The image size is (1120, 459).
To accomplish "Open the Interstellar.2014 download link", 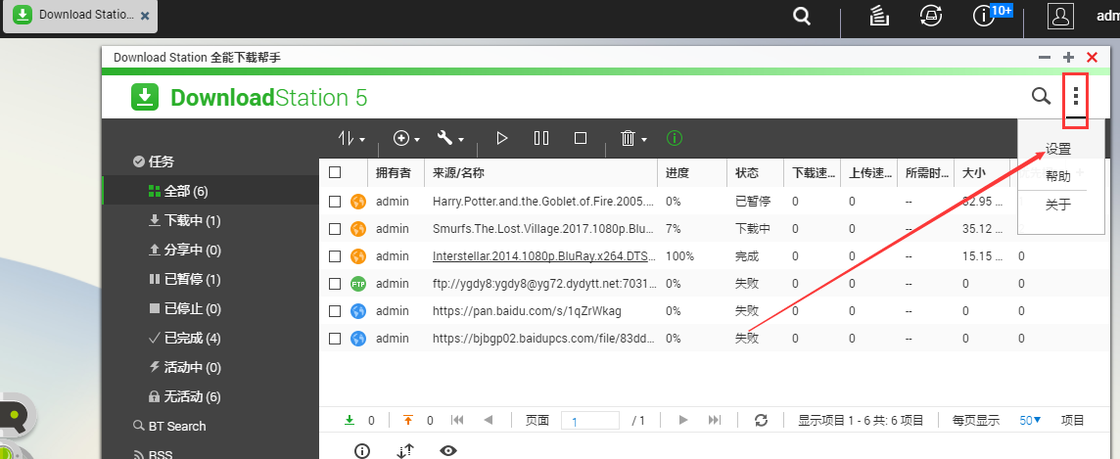I will click(x=543, y=256).
